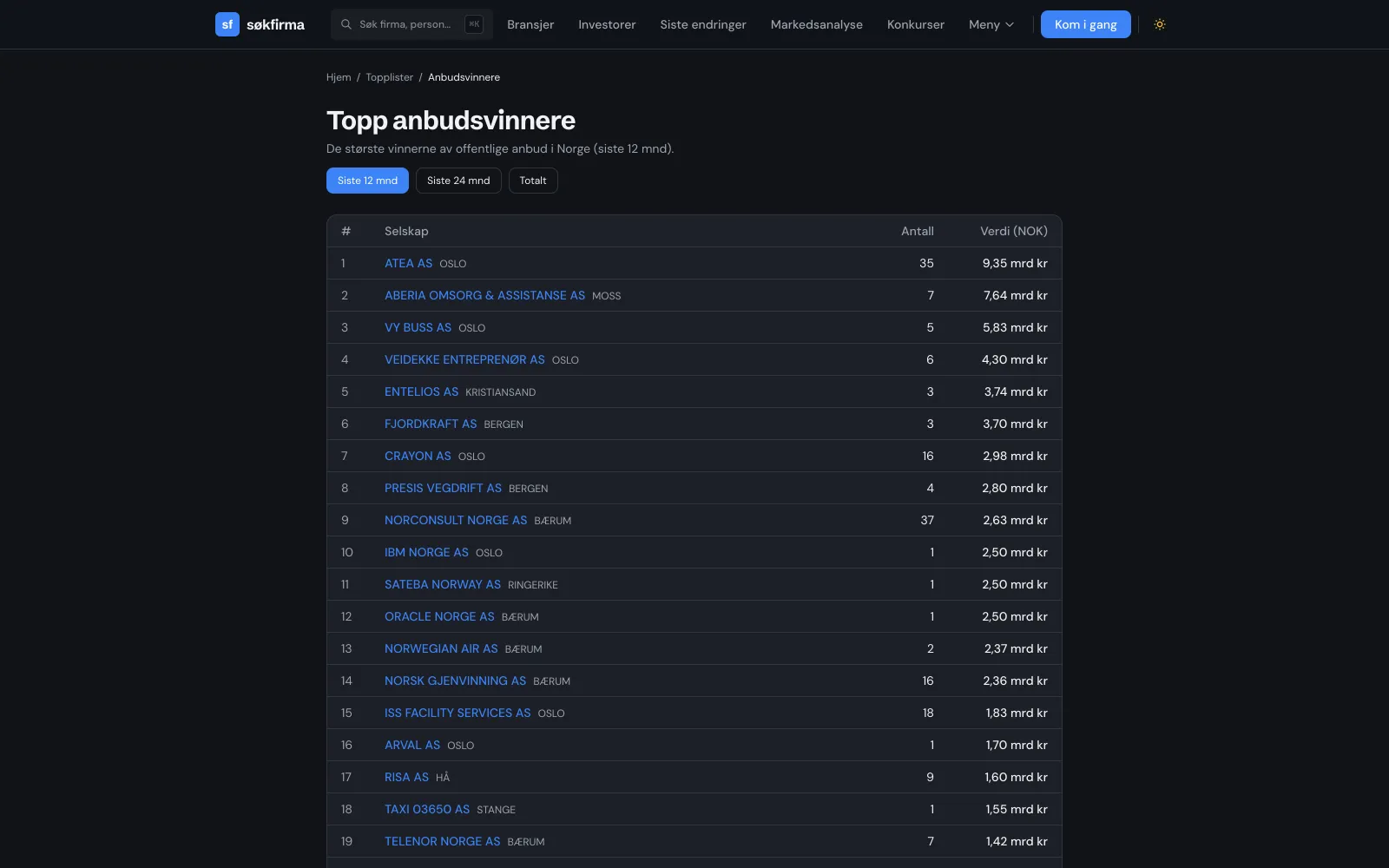Click the KRISTIANSAND location label
Image resolution: width=1389 pixels, height=868 pixels.
(500, 392)
